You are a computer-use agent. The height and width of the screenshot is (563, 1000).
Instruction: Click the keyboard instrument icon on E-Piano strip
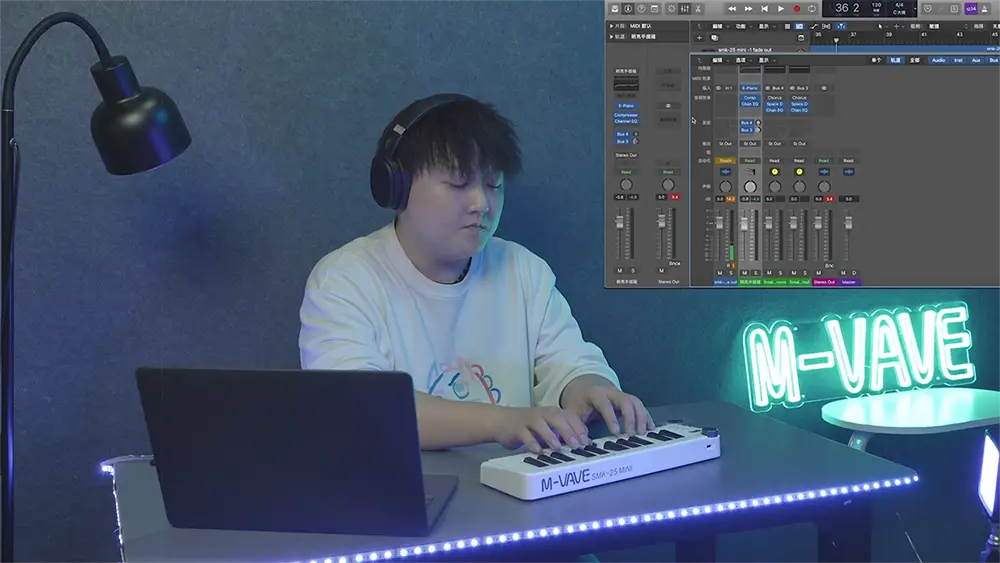(x=750, y=172)
